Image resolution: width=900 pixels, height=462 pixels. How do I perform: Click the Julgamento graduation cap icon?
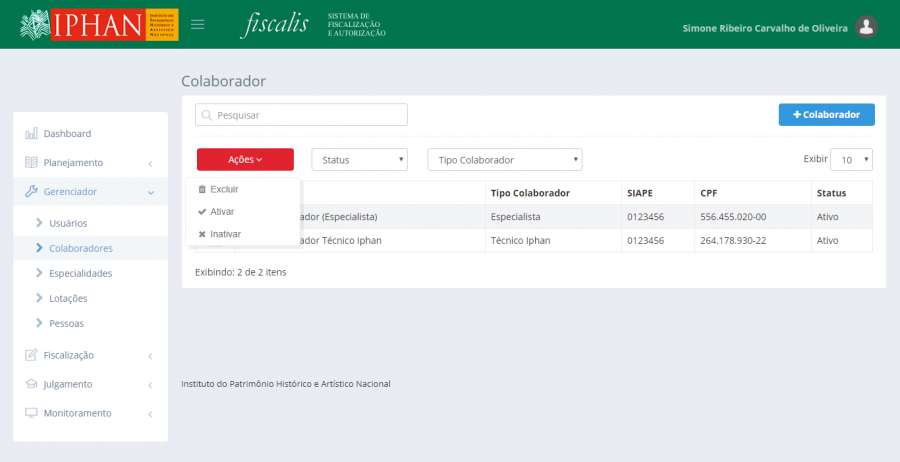pos(31,384)
